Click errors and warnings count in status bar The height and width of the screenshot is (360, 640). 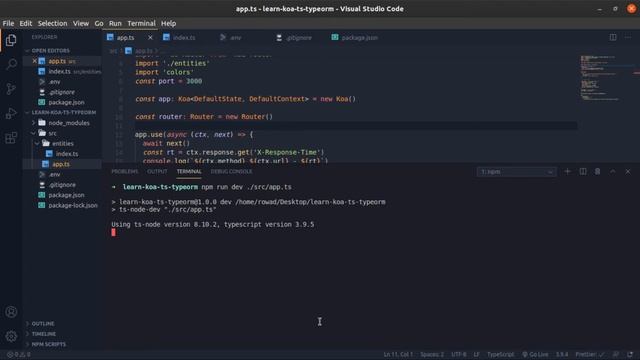point(19,354)
